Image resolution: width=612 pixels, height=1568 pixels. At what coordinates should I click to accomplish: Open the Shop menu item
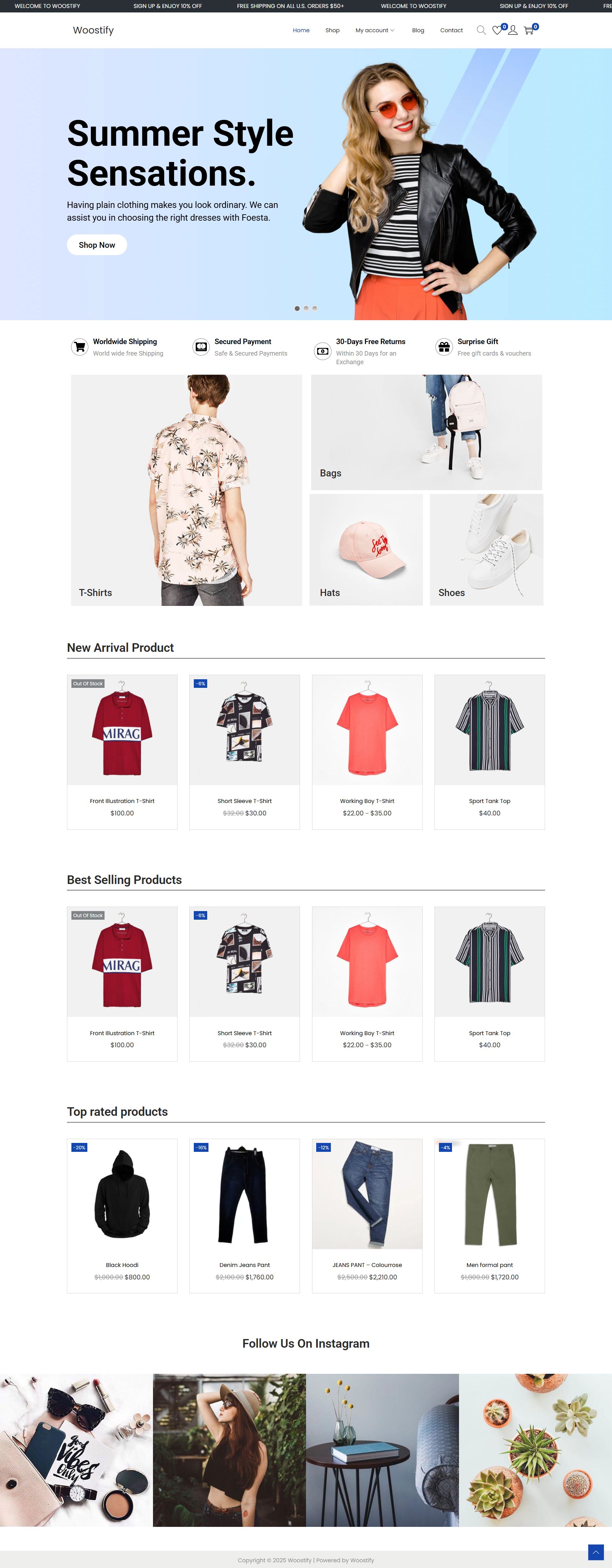(332, 30)
